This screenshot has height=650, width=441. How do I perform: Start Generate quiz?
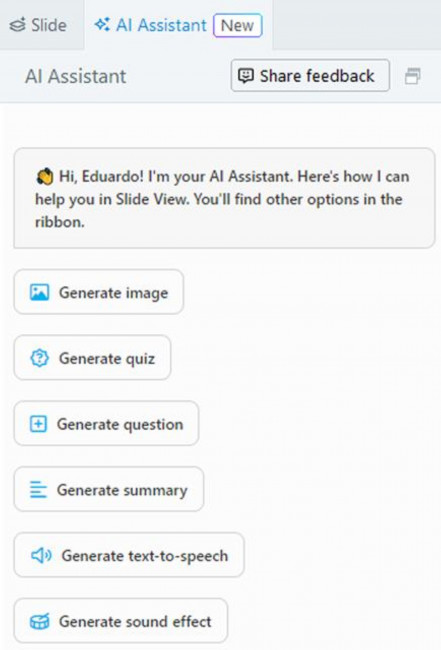pyautogui.click(x=92, y=358)
